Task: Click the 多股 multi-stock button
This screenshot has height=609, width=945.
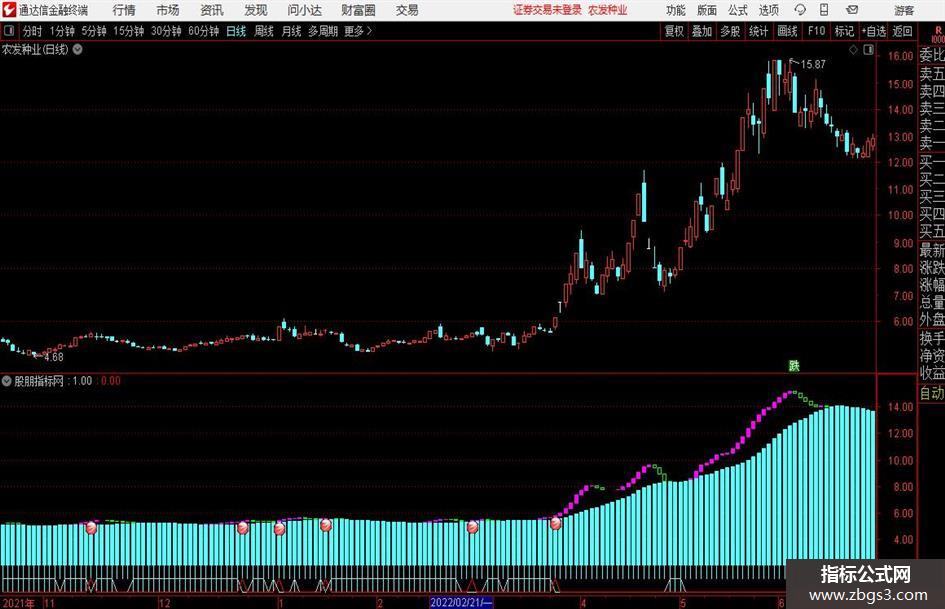Action: pyautogui.click(x=730, y=31)
